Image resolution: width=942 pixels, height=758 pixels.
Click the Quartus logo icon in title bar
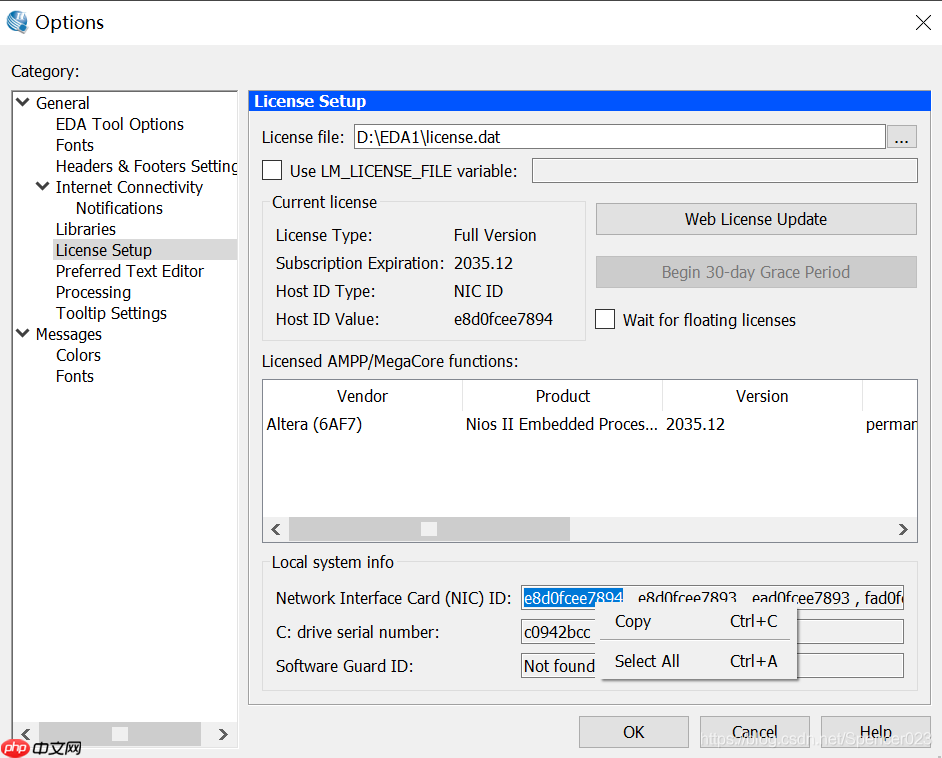pos(17,21)
